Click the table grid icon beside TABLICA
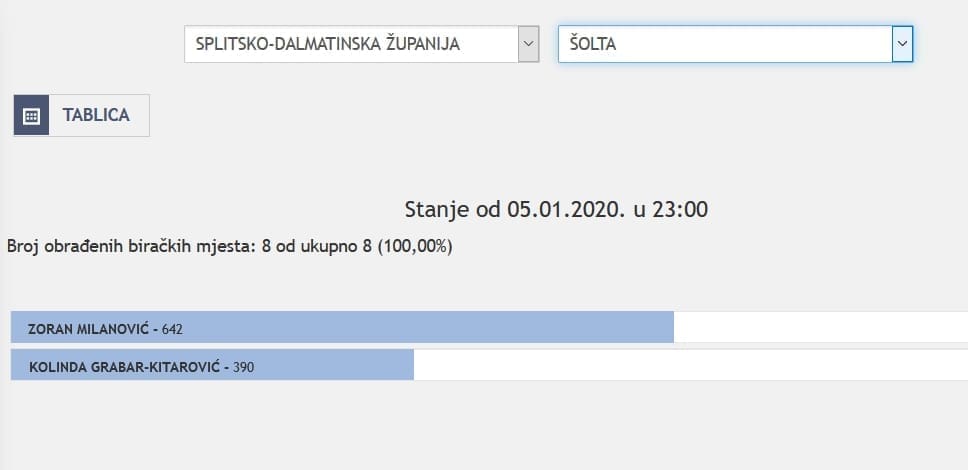This screenshot has width=968, height=470. pos(31,115)
